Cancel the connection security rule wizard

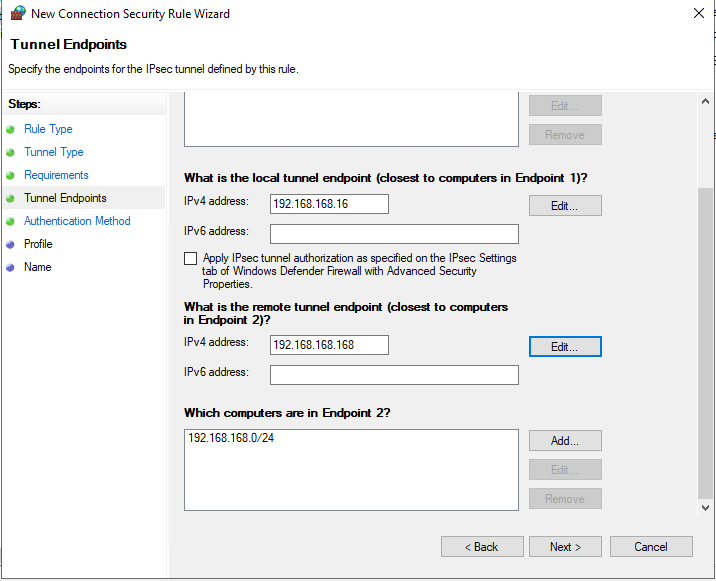[x=651, y=547]
